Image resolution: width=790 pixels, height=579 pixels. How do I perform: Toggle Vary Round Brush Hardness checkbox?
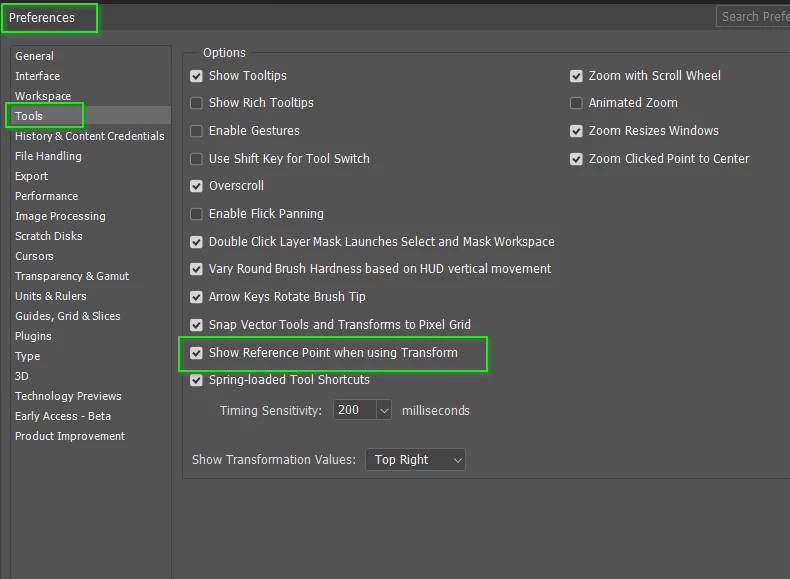[196, 269]
